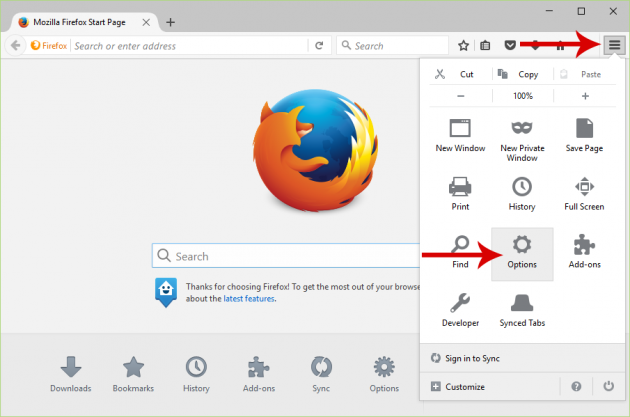Click the hamburger menu button
The height and width of the screenshot is (417, 630).
(x=612, y=45)
